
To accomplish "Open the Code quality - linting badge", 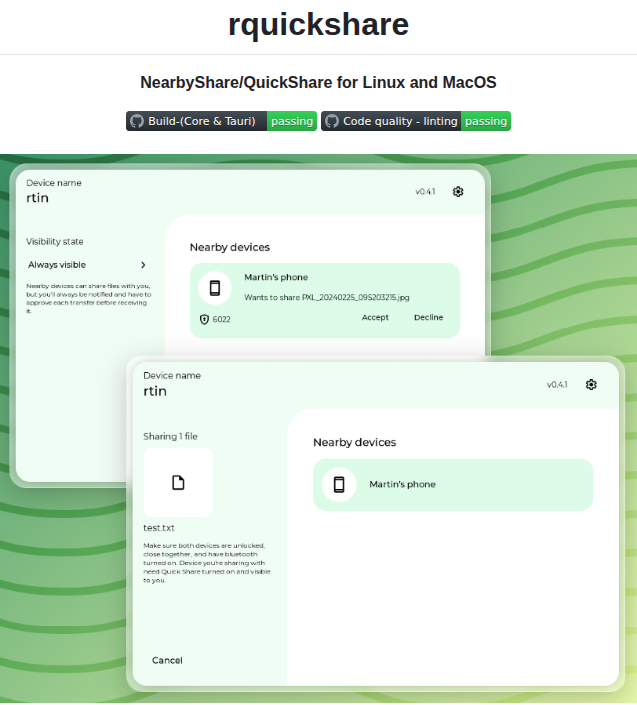I will [416, 121].
